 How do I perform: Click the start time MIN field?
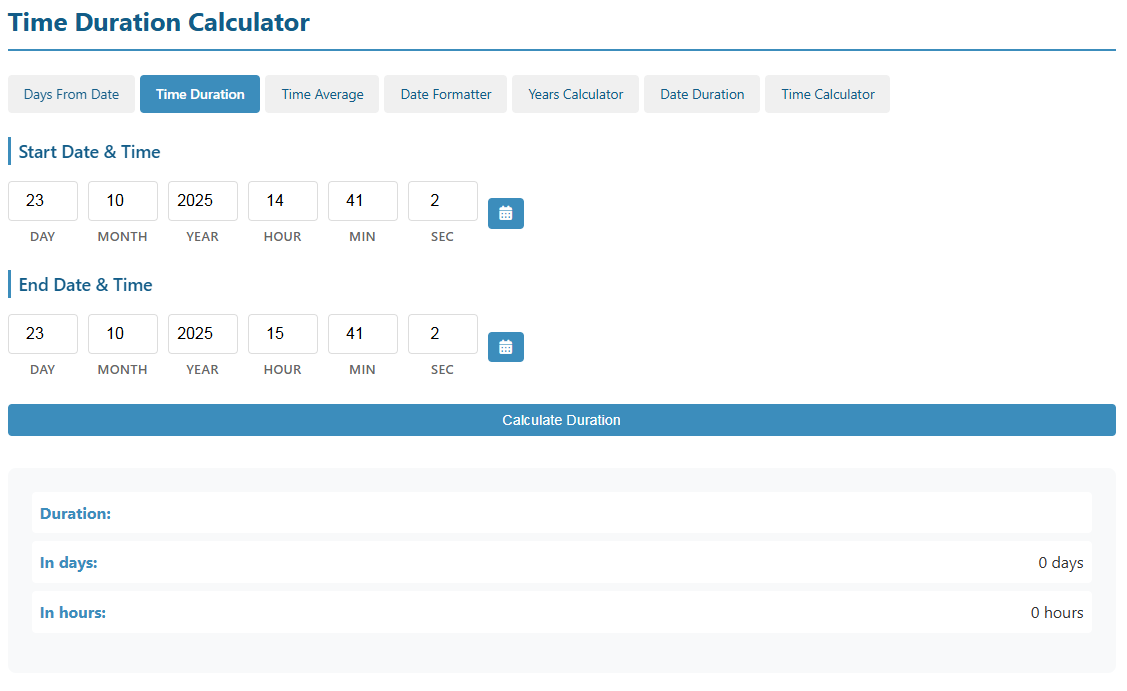coord(363,201)
